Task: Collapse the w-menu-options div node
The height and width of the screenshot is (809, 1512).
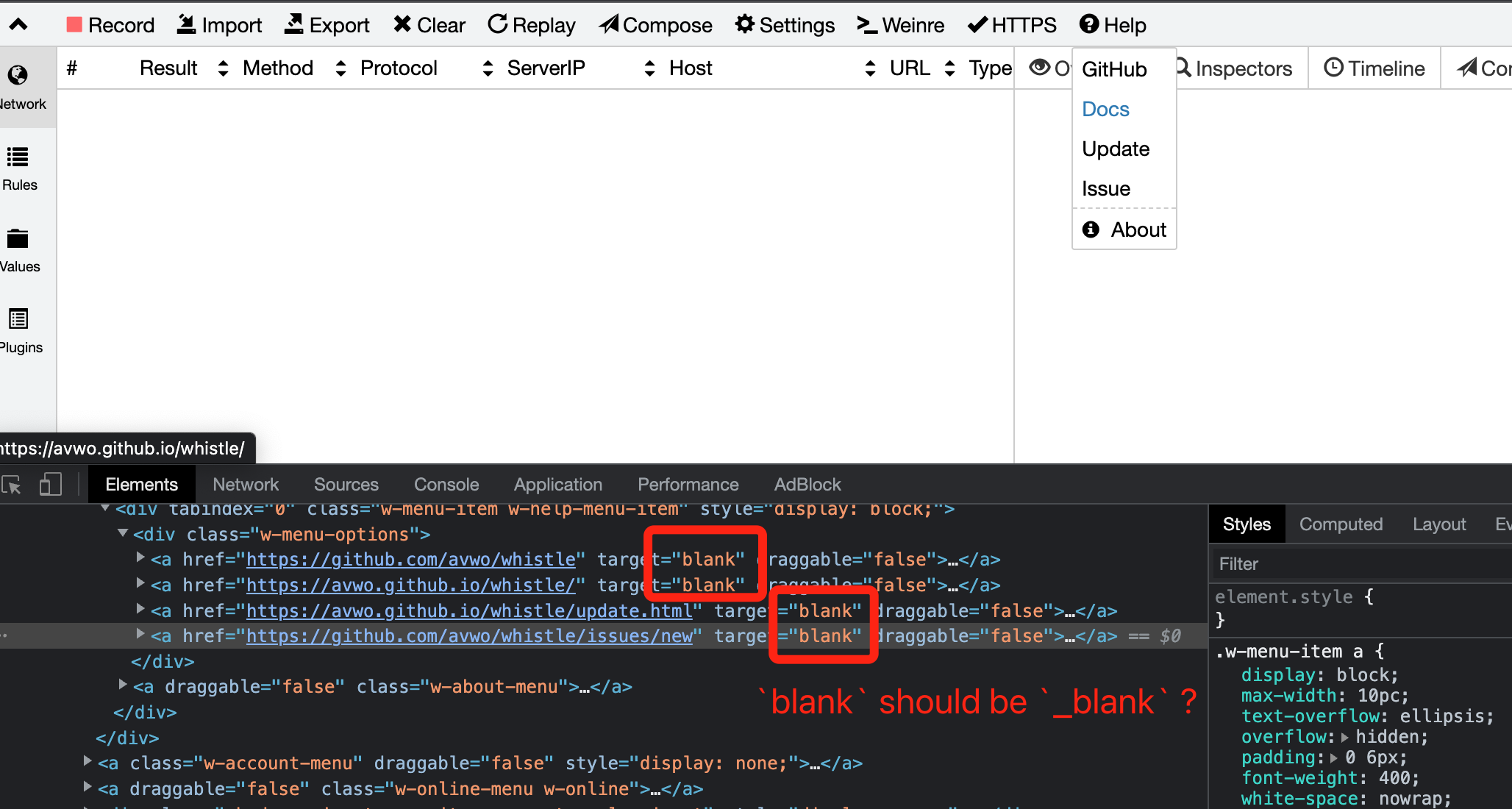Action: click(122, 534)
